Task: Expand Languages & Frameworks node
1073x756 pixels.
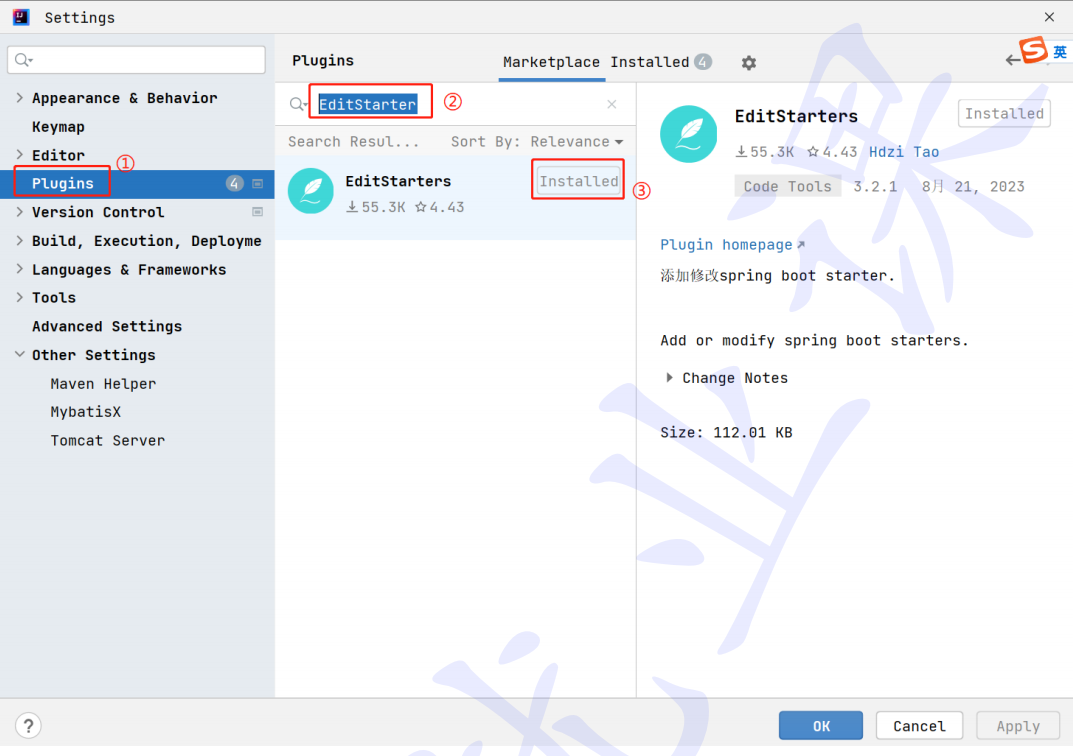Action: (x=20, y=269)
